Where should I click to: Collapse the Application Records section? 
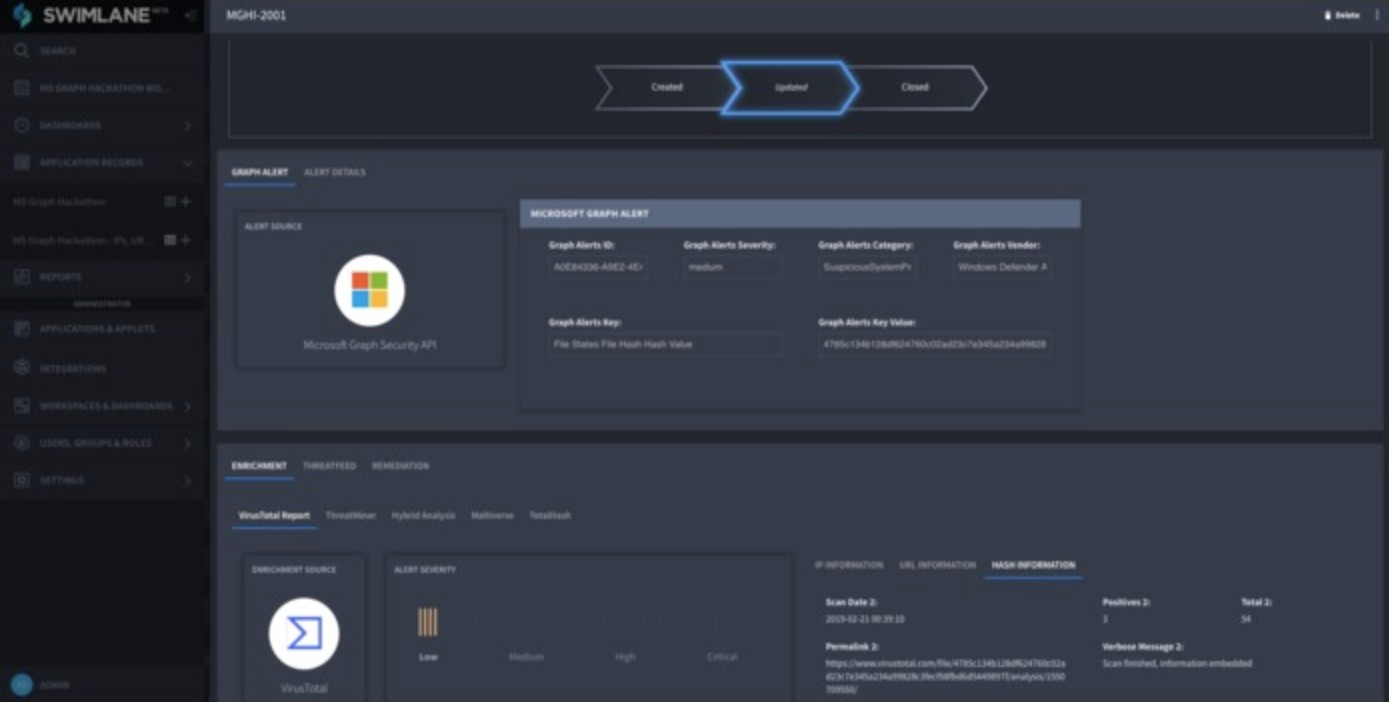(x=185, y=163)
